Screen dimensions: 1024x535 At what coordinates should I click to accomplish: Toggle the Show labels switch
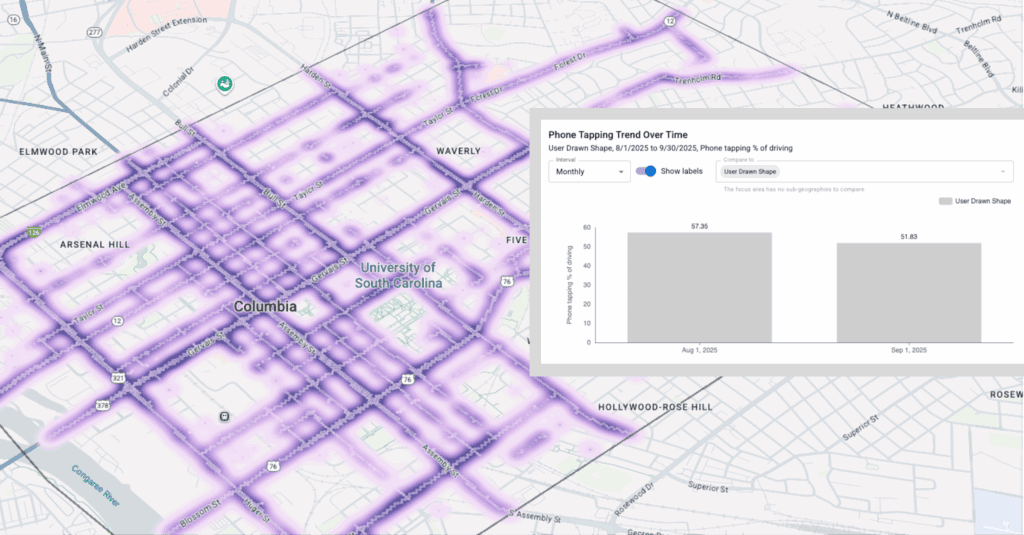pos(647,171)
